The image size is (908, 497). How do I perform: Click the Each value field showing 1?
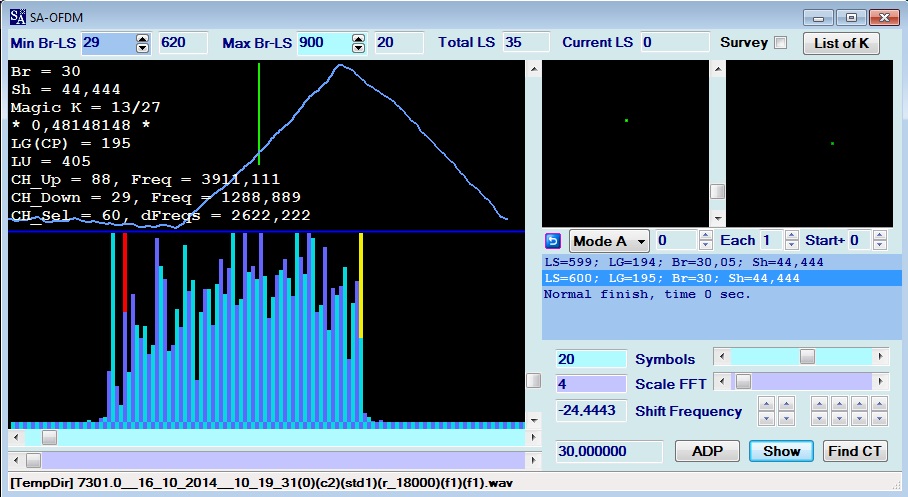[772, 240]
